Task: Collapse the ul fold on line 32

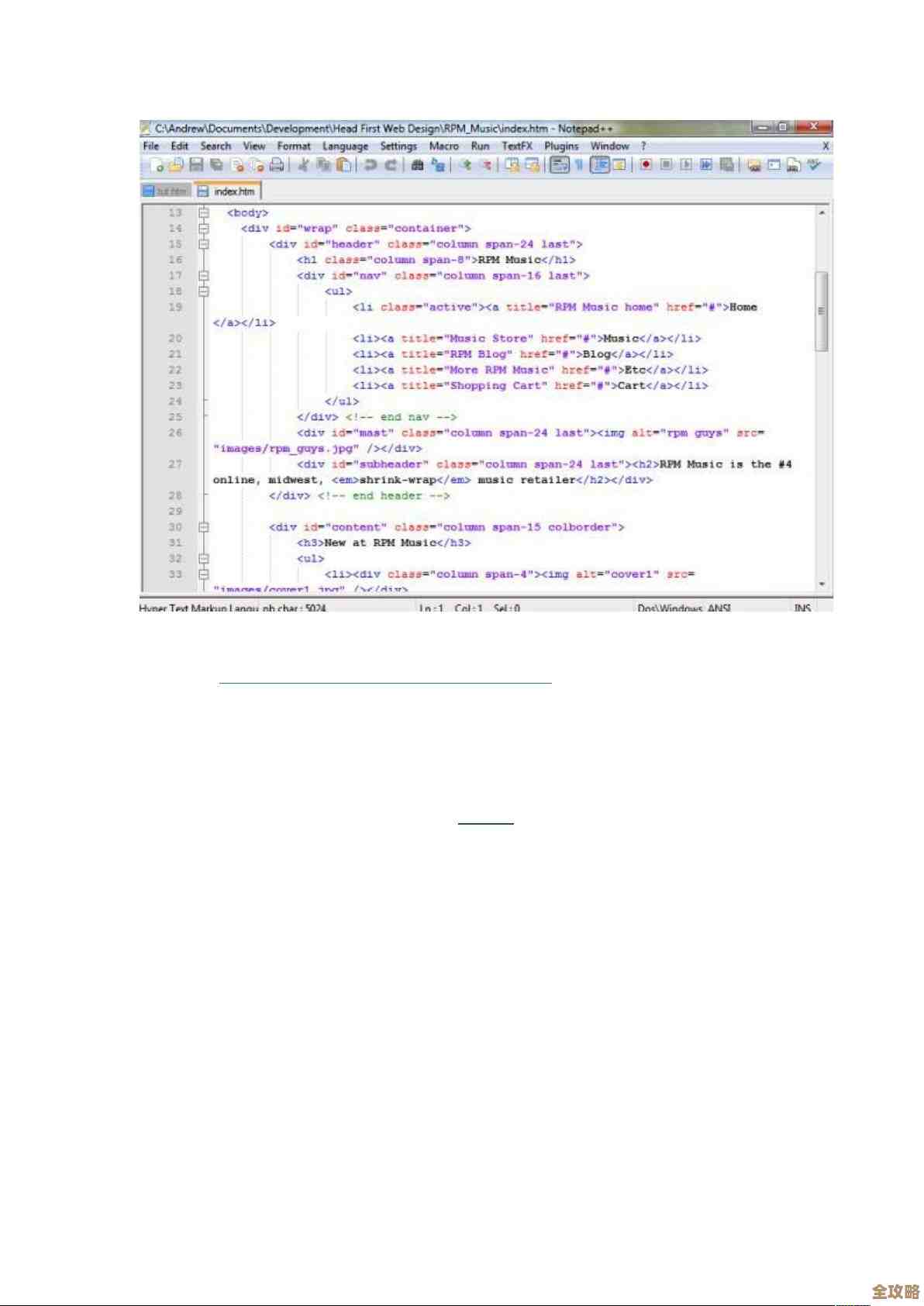Action: pos(203,558)
